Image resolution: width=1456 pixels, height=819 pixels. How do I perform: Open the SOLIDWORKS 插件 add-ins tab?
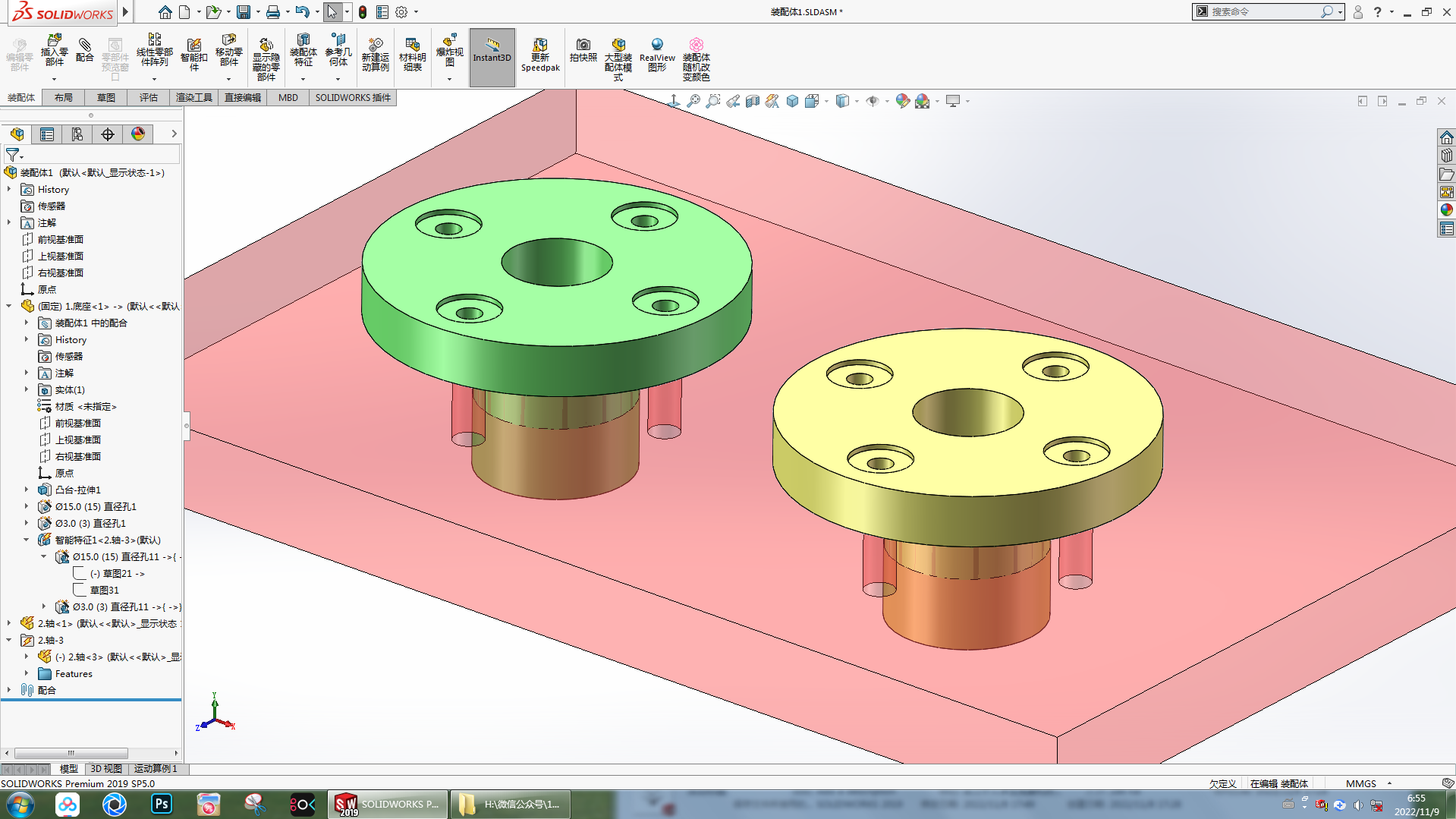tap(353, 97)
